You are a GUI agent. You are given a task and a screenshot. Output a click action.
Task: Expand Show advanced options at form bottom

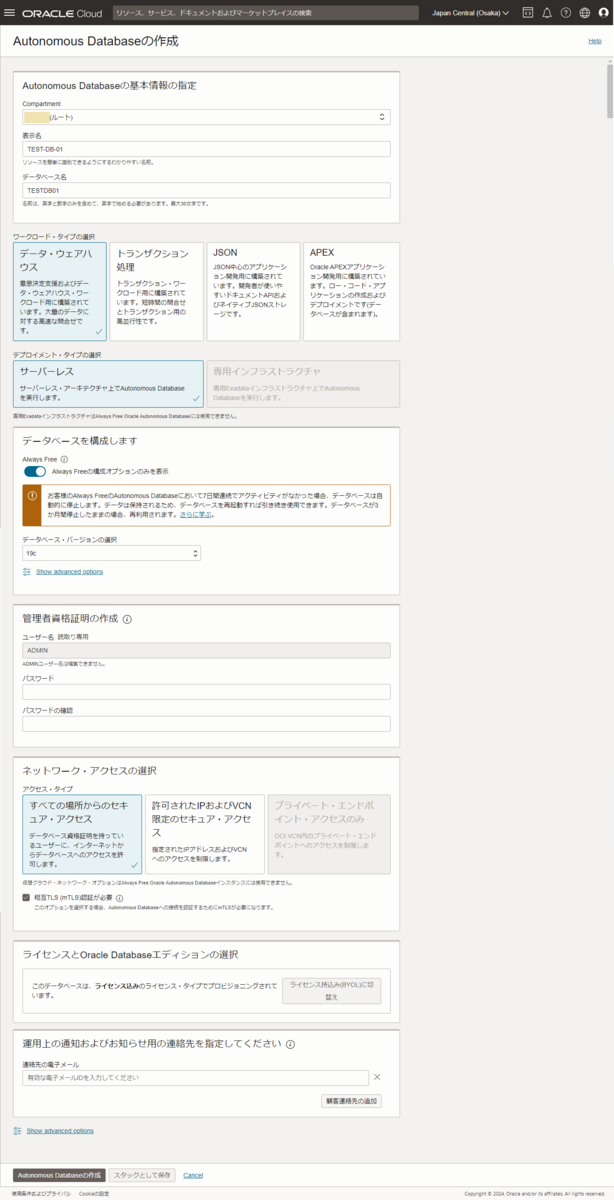point(60,1131)
